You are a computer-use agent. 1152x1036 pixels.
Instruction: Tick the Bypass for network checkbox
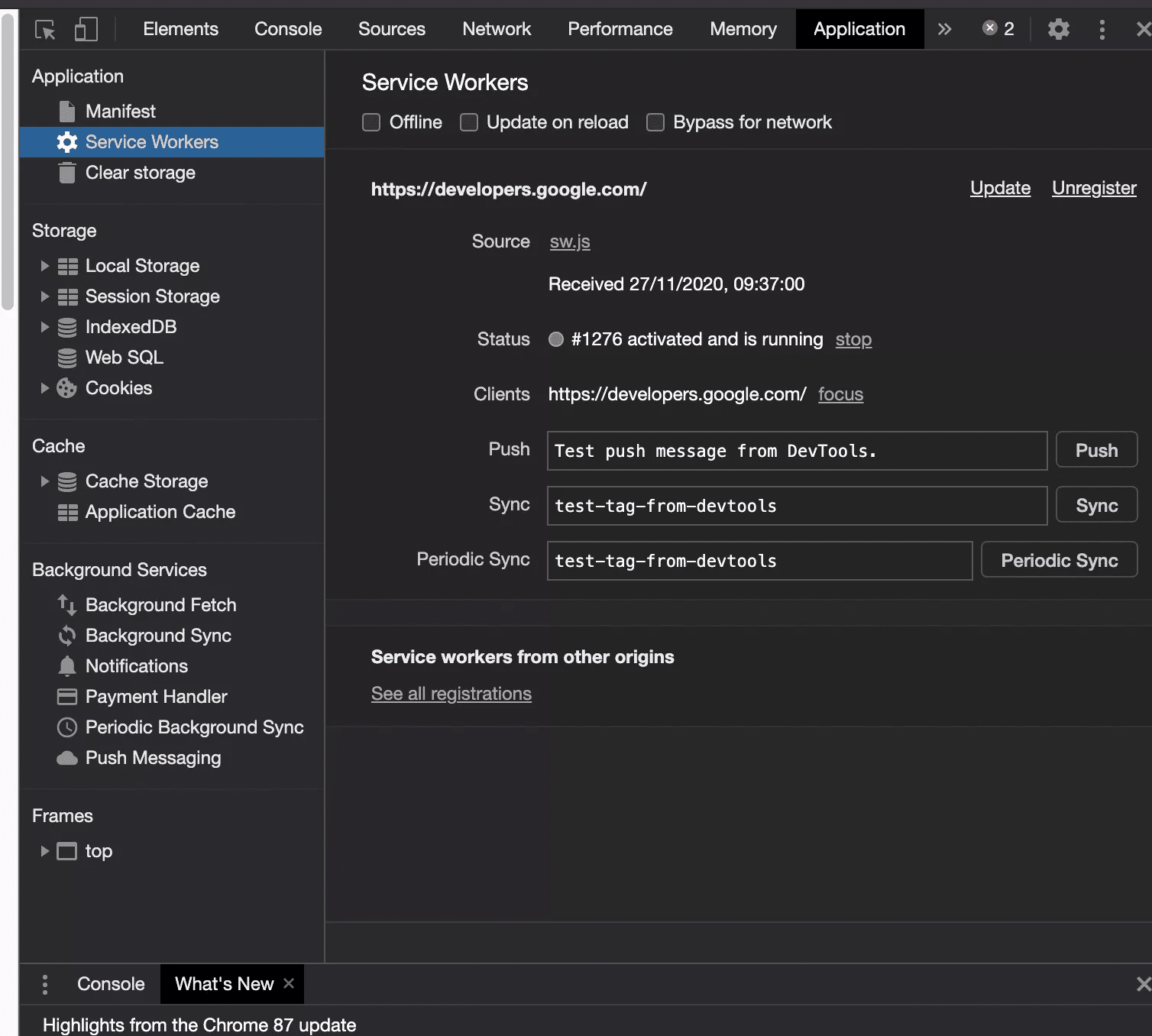(655, 122)
